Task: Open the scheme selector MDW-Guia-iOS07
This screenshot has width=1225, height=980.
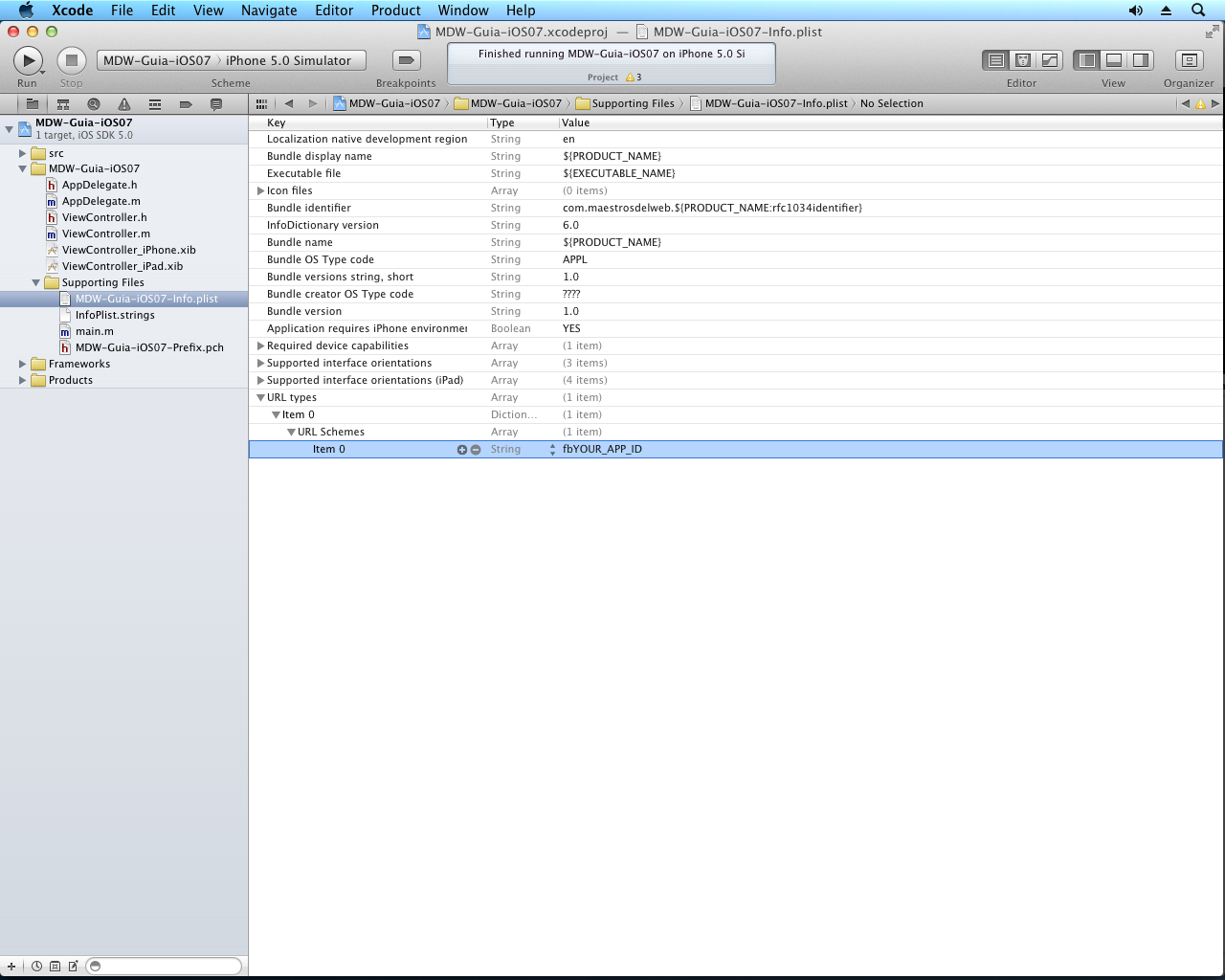Action: pos(157,60)
